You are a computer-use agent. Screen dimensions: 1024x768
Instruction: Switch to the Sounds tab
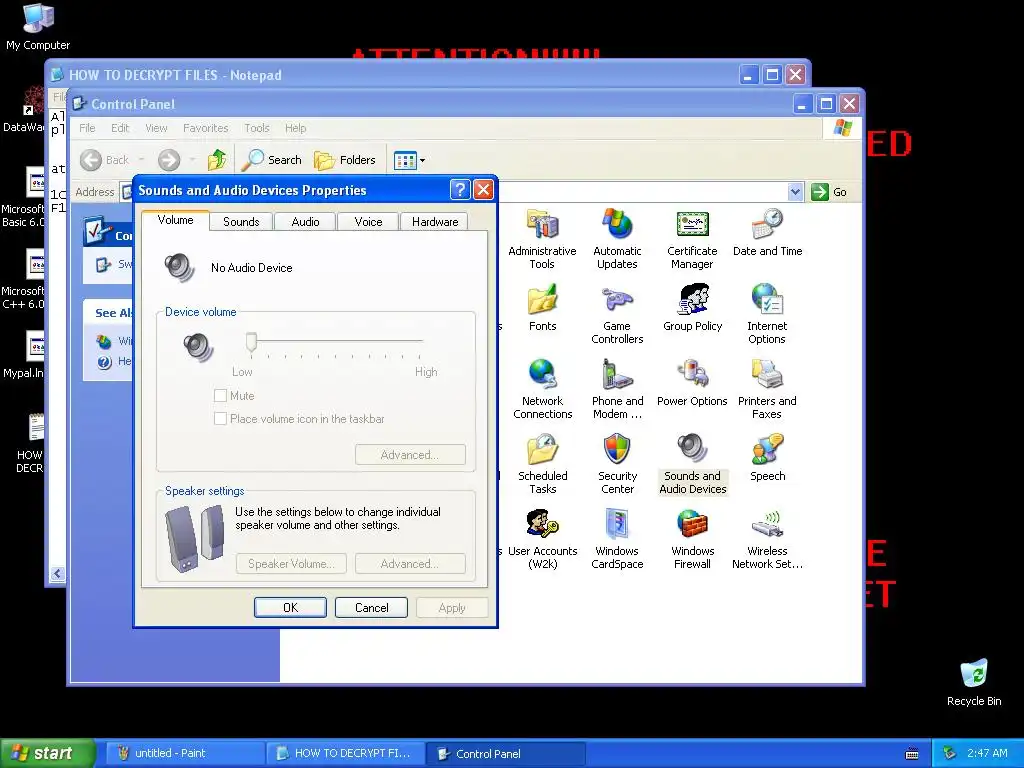click(x=241, y=221)
